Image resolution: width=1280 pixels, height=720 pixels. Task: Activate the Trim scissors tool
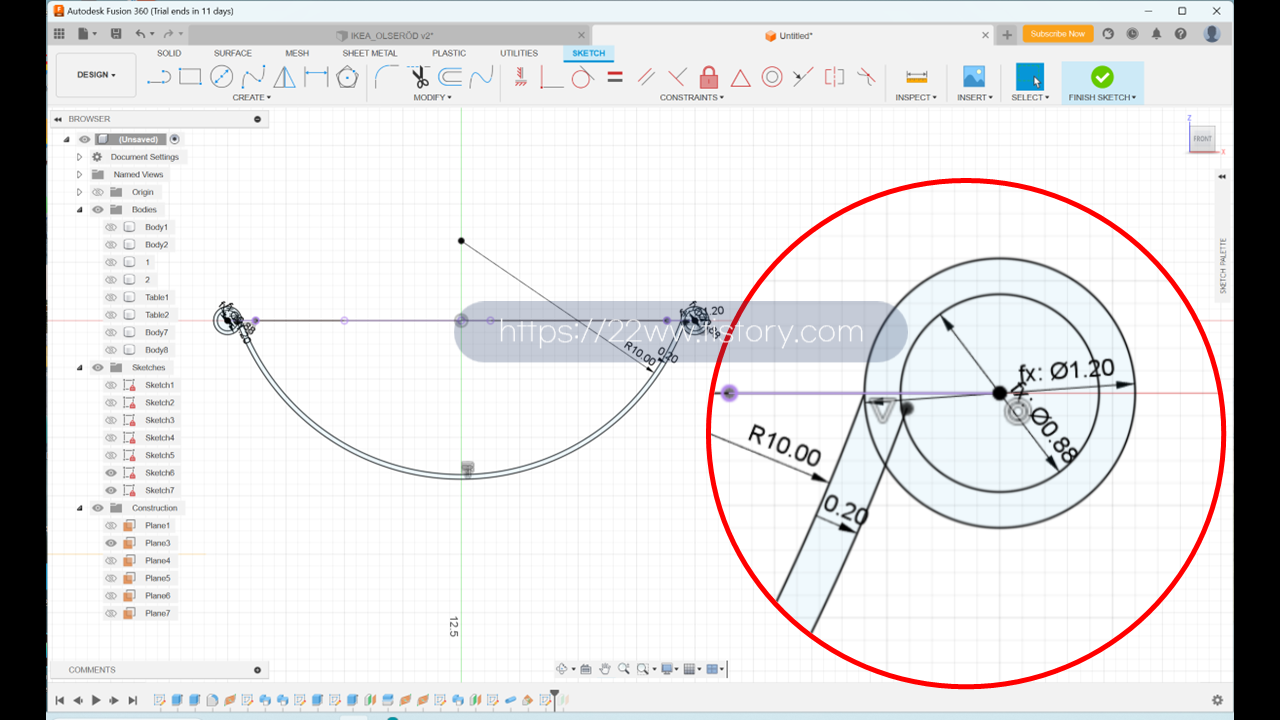pyautogui.click(x=420, y=77)
